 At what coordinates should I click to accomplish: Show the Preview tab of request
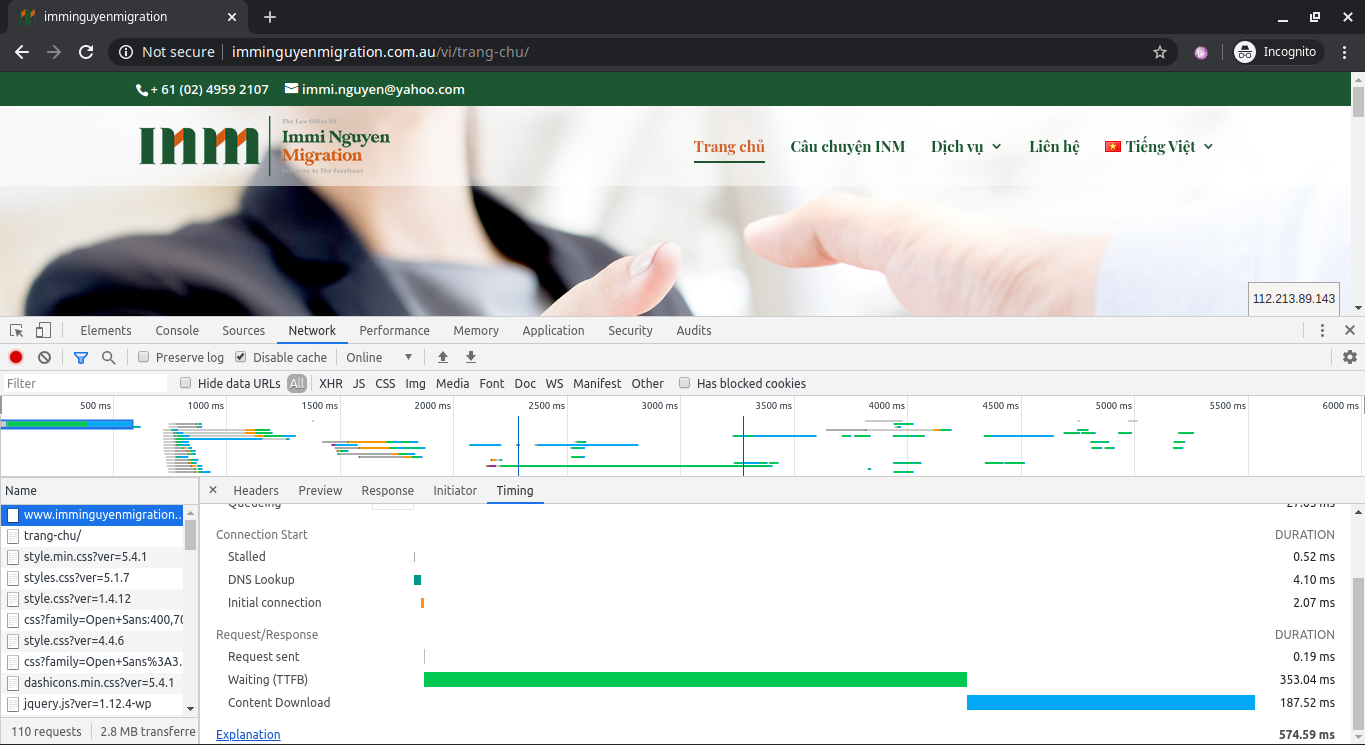pyautogui.click(x=320, y=490)
